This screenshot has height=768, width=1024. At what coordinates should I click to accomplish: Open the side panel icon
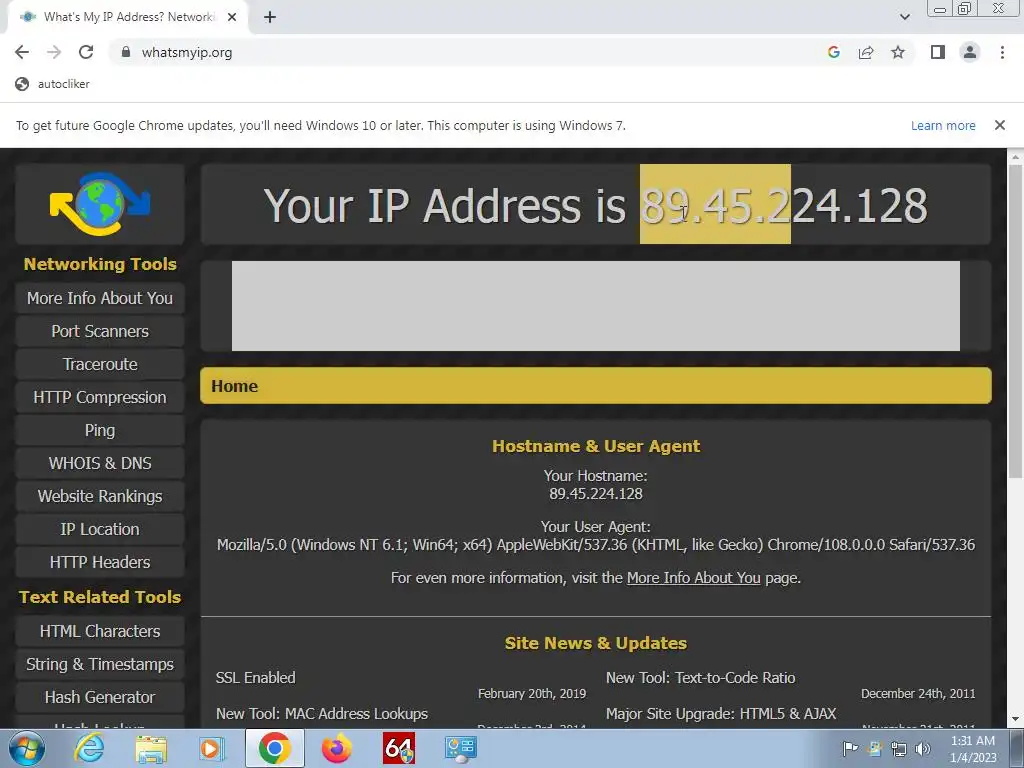coord(938,52)
